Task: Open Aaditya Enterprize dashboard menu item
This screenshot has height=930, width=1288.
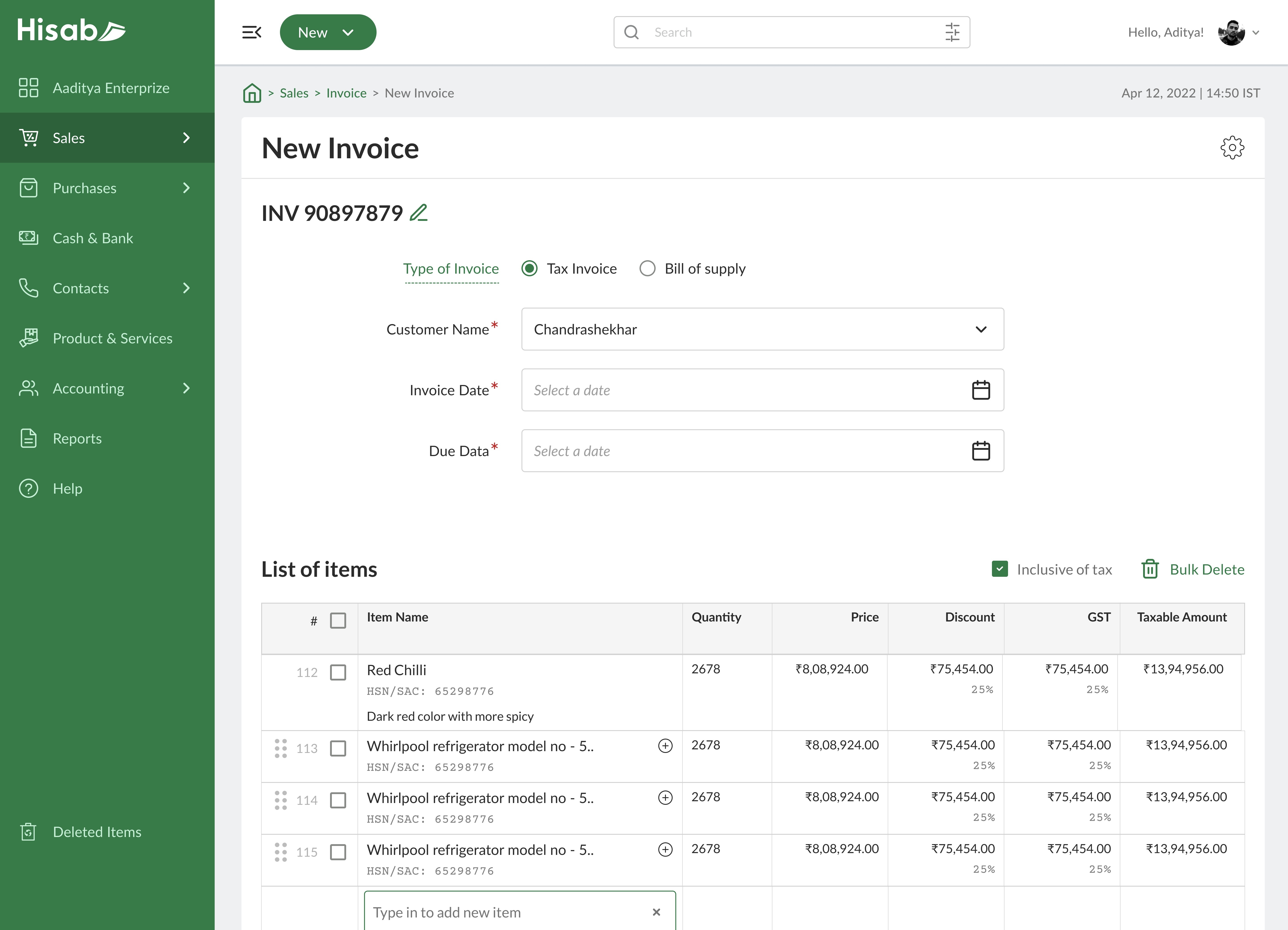Action: click(x=107, y=88)
